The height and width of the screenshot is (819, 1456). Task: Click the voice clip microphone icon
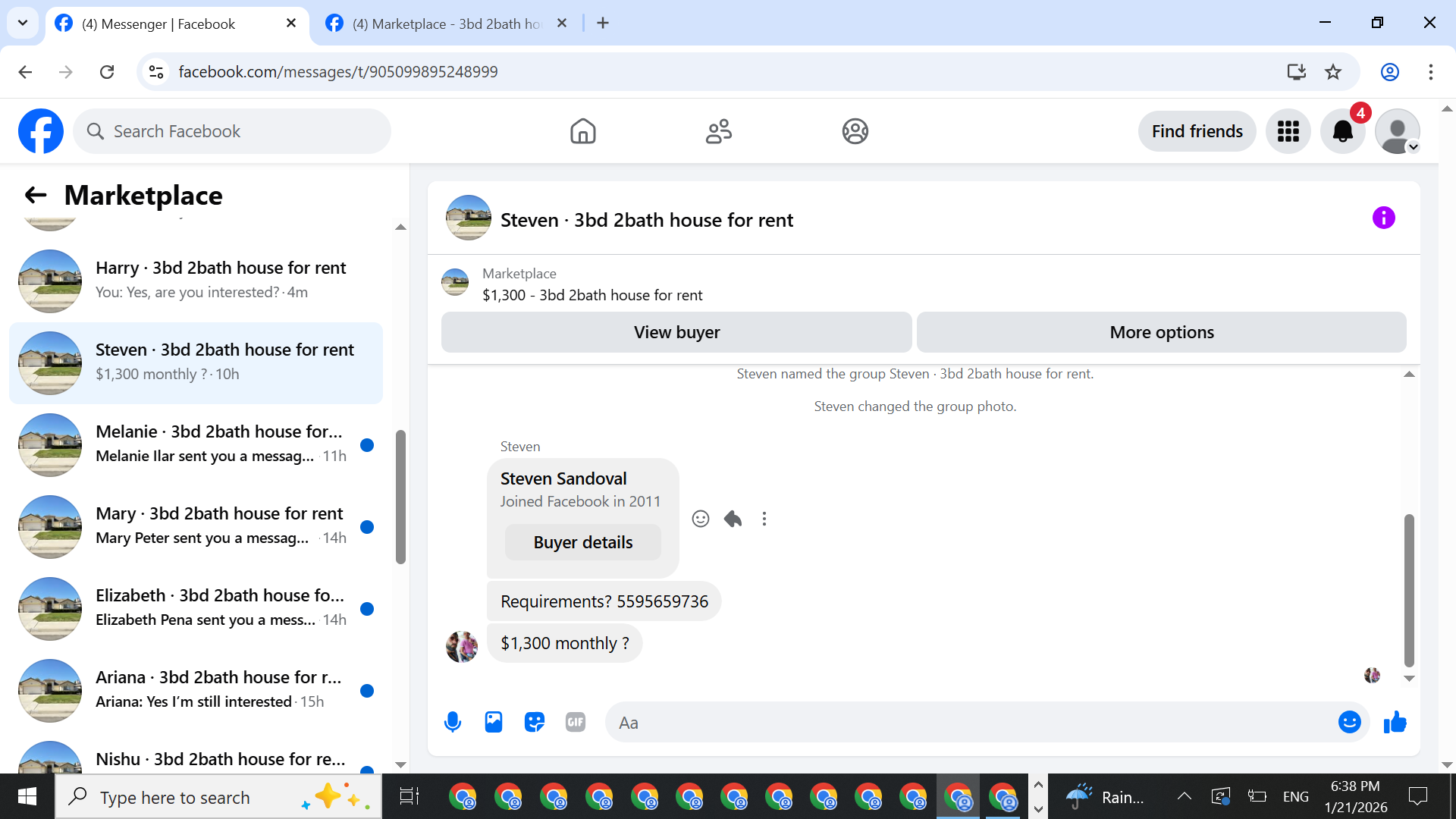click(453, 722)
